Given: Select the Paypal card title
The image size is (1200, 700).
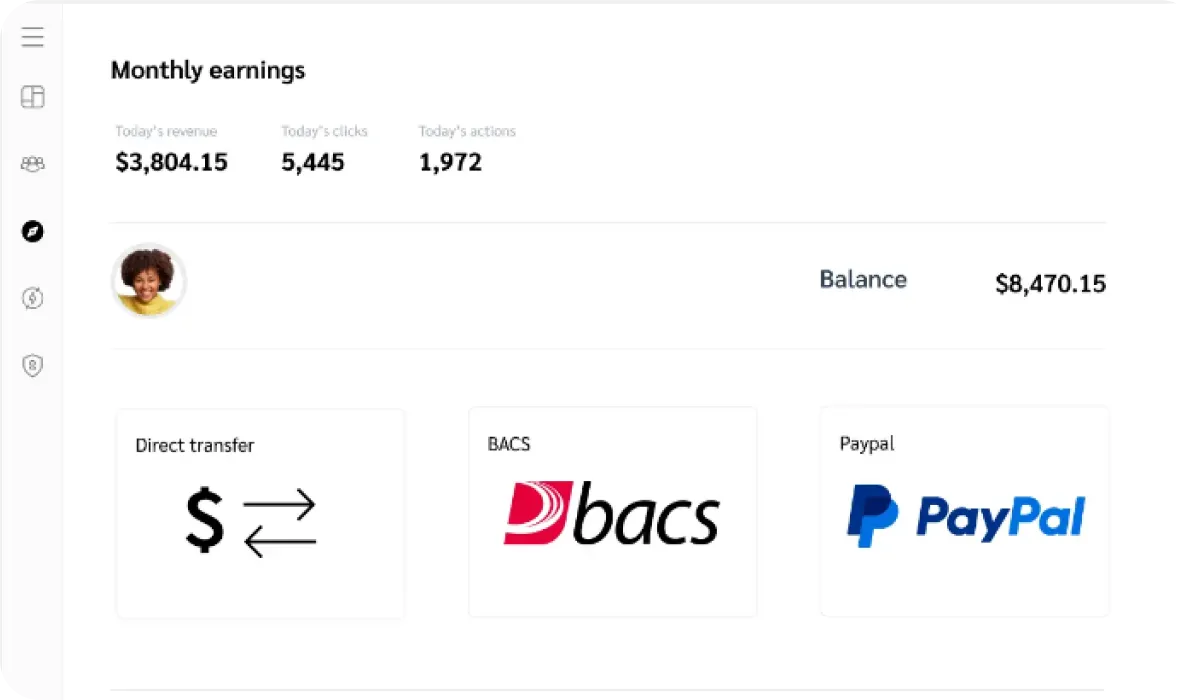Looking at the screenshot, I should click(x=867, y=443).
